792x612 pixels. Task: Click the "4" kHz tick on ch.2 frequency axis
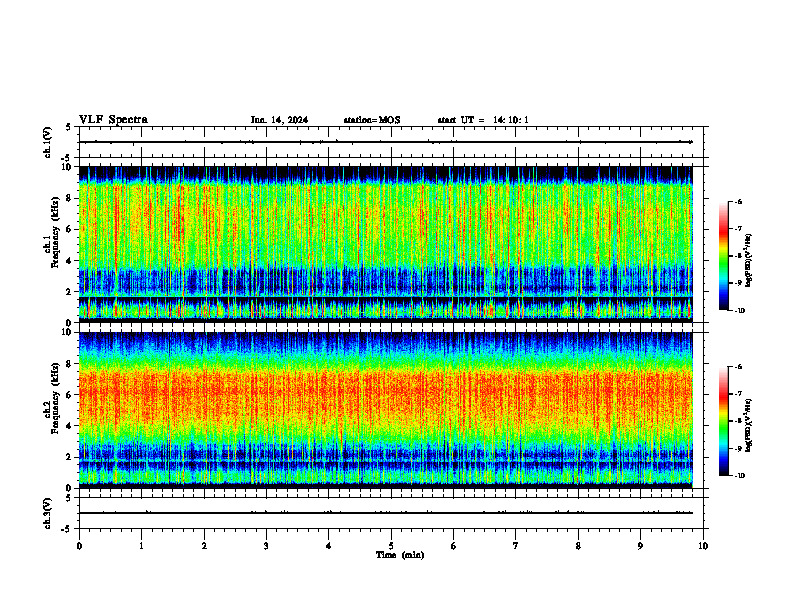click(x=69, y=426)
